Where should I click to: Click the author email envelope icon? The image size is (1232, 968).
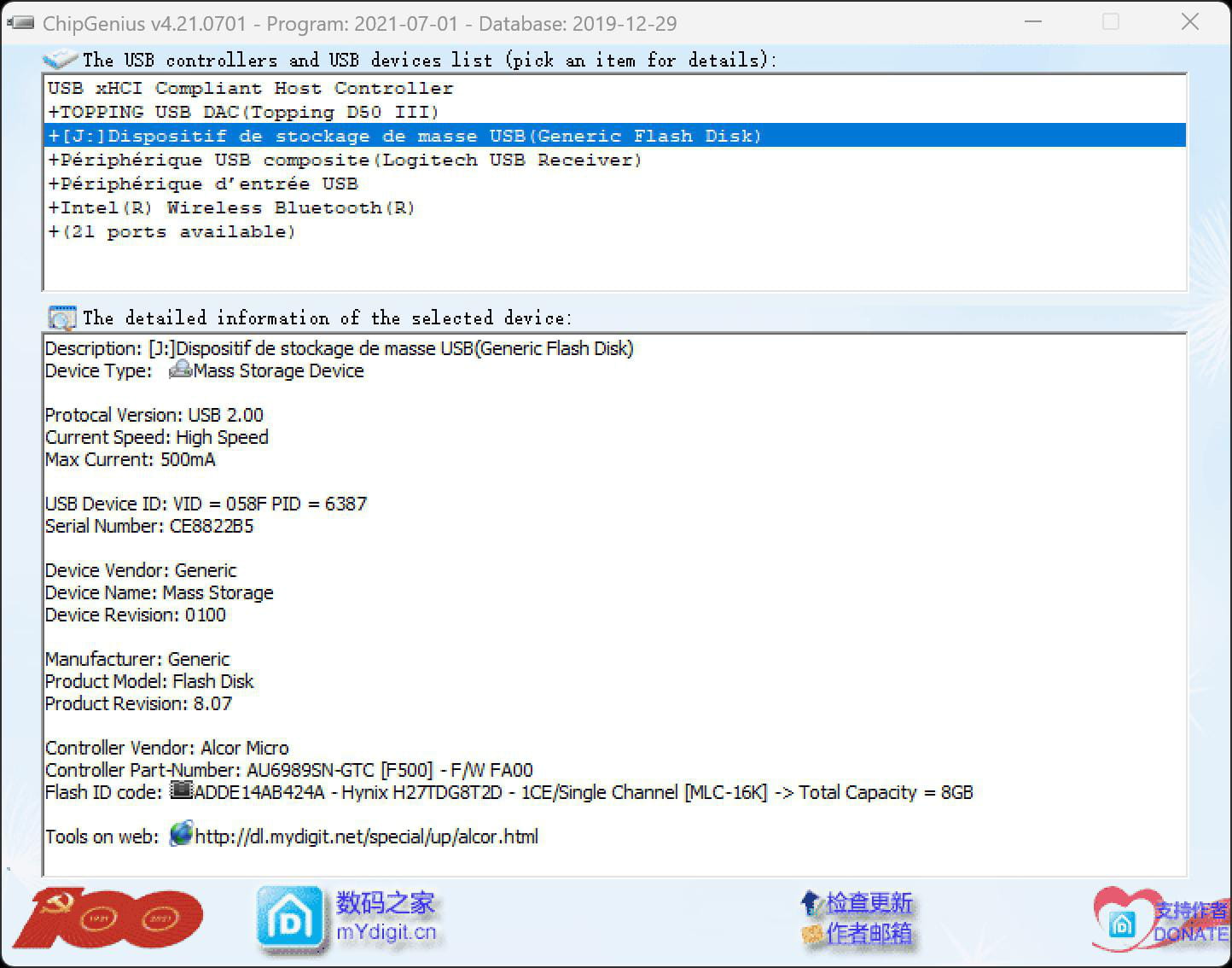pyautogui.click(x=812, y=935)
